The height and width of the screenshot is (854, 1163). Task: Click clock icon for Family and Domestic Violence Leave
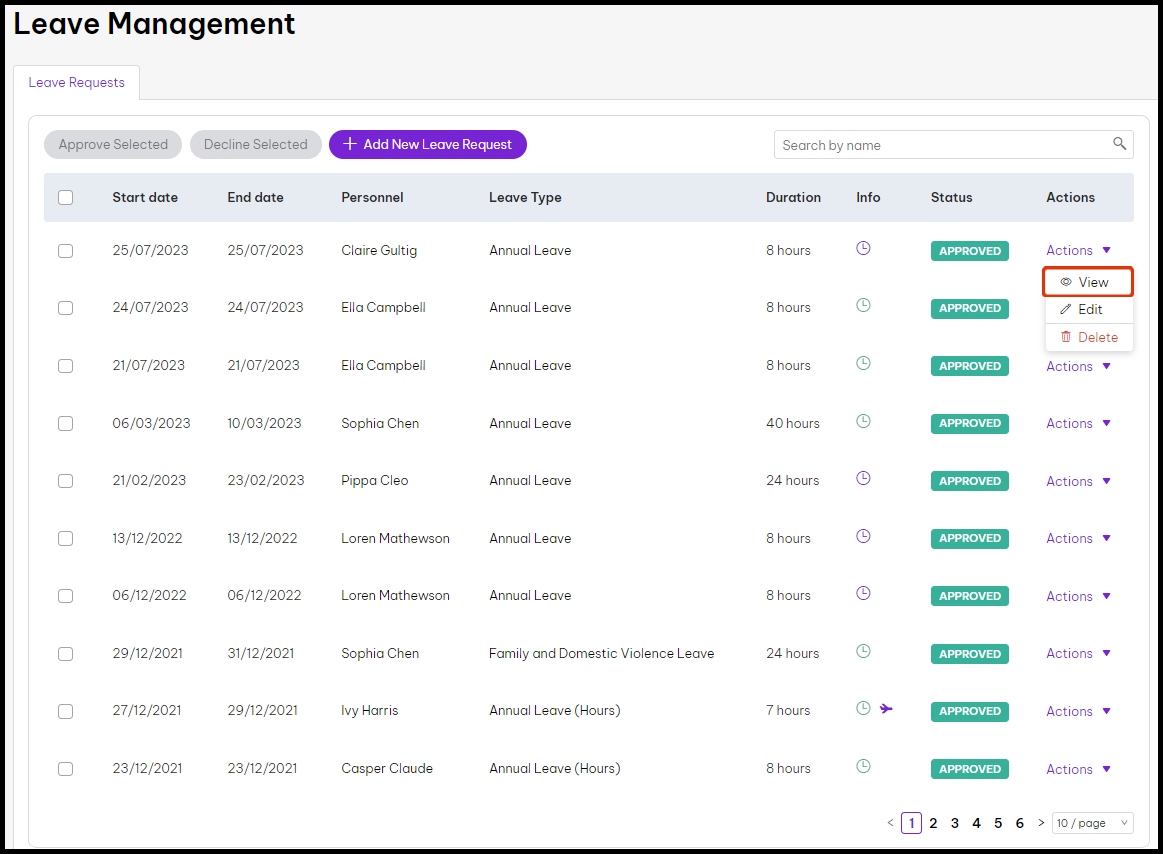pos(864,651)
